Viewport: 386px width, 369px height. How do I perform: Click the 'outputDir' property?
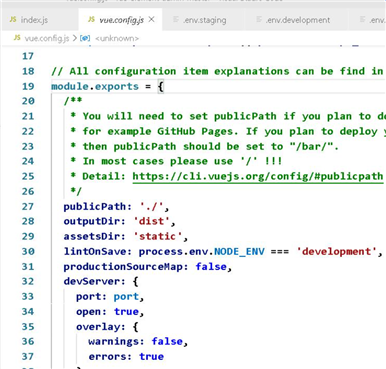(x=92, y=221)
